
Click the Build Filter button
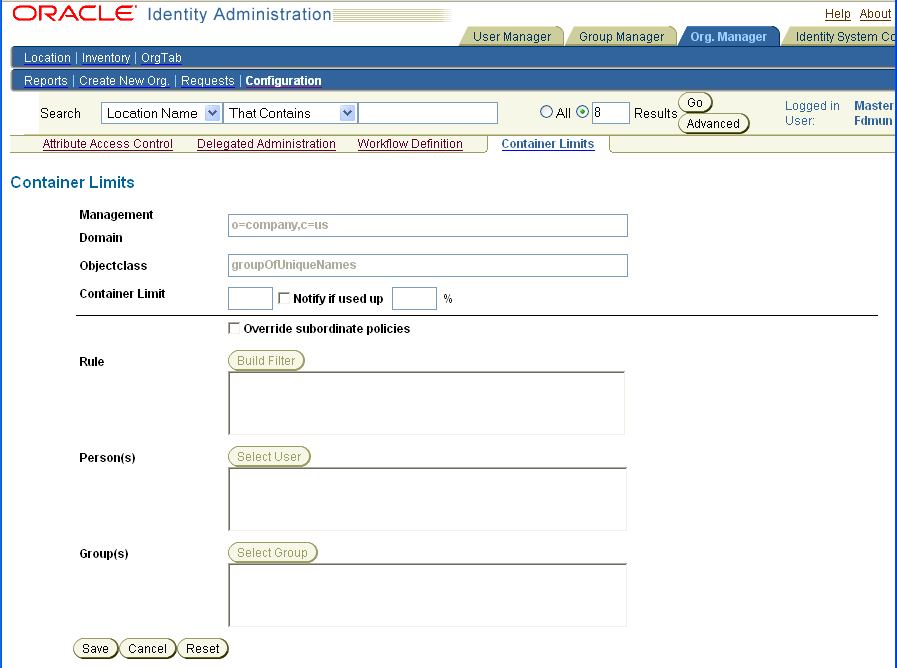coord(266,360)
